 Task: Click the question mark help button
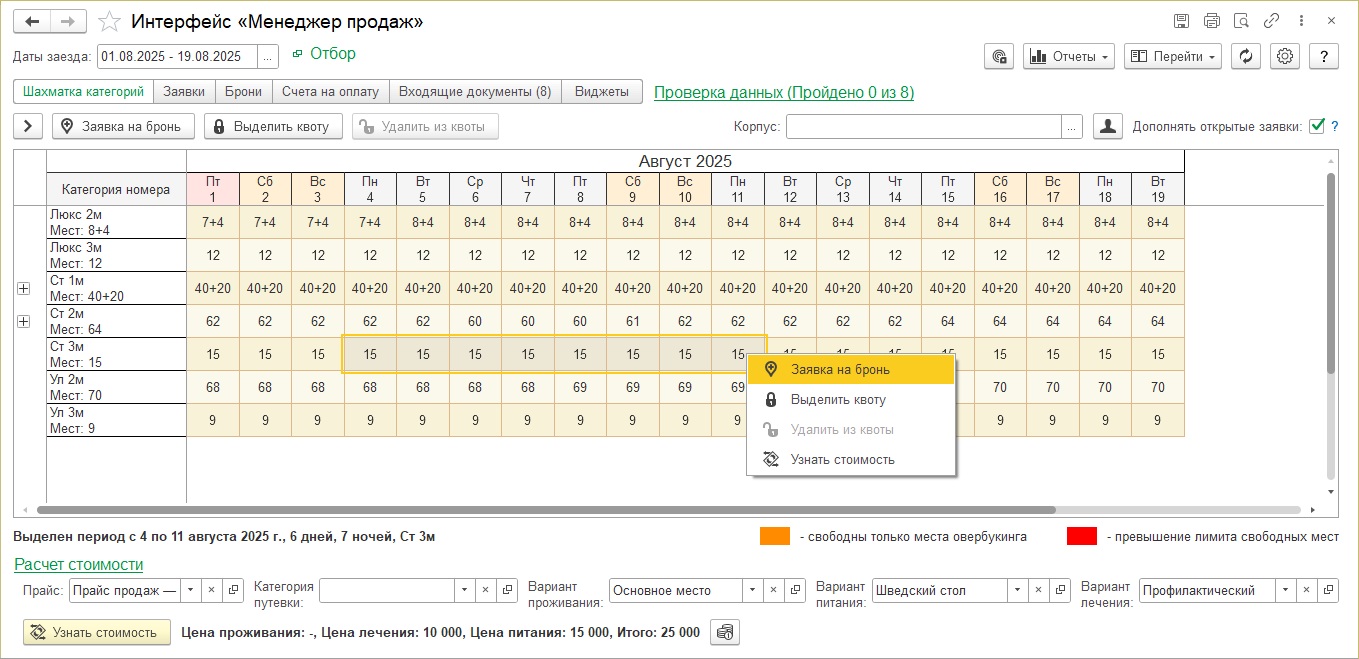pyautogui.click(x=1324, y=56)
